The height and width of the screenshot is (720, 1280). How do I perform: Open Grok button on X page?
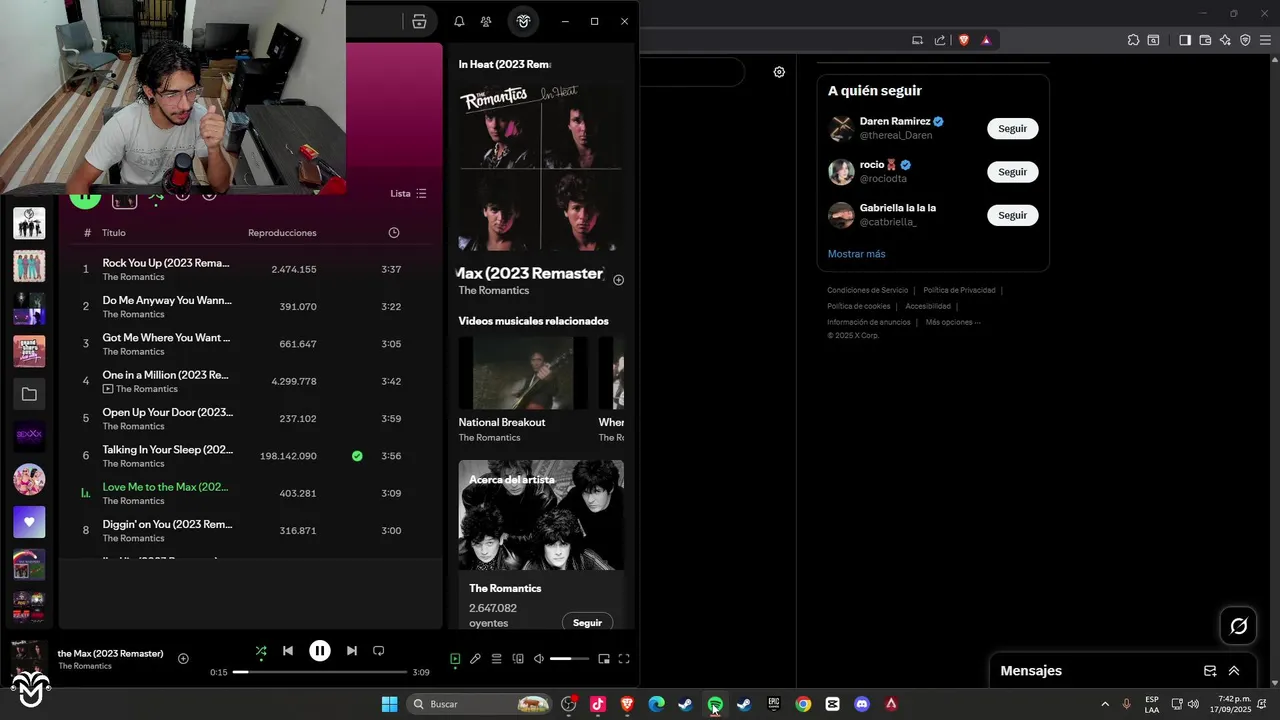point(1238,626)
